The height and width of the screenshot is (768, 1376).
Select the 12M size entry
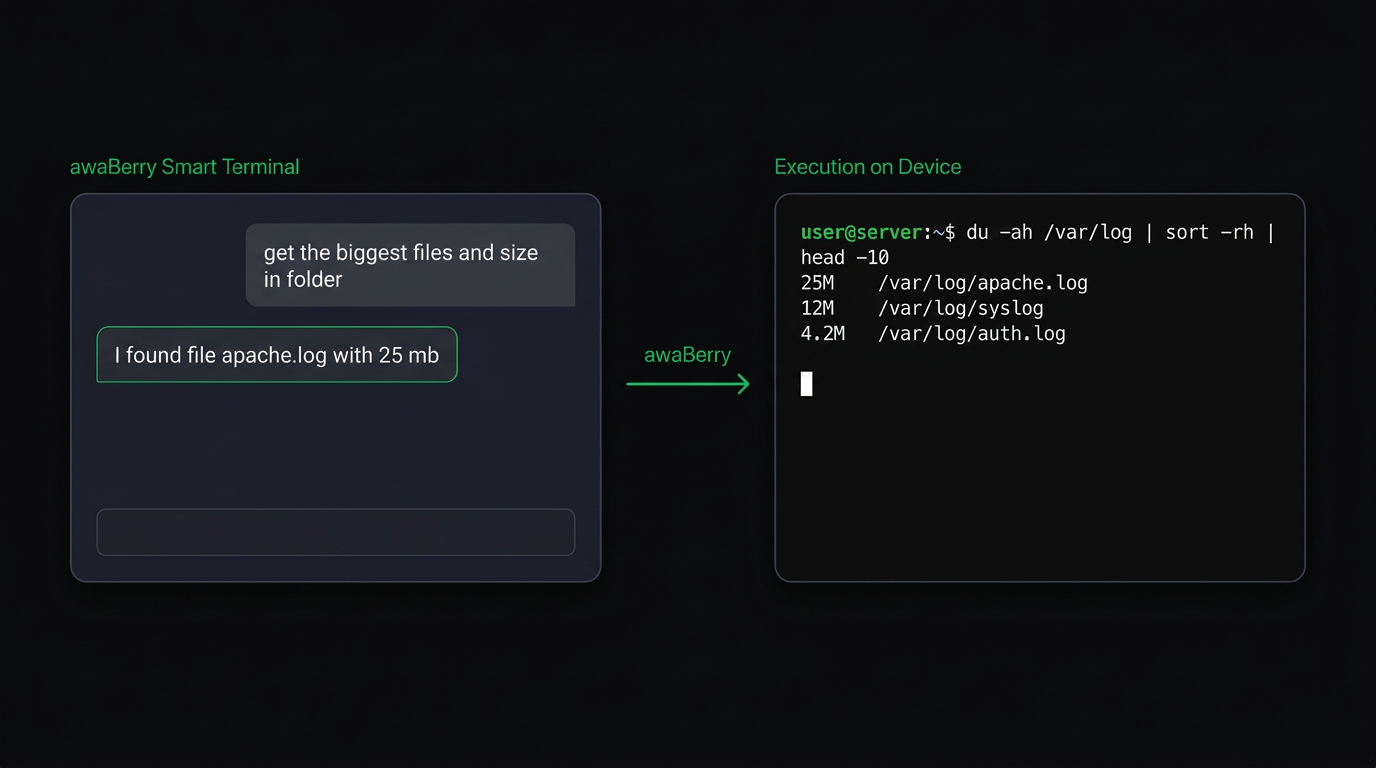click(x=817, y=308)
